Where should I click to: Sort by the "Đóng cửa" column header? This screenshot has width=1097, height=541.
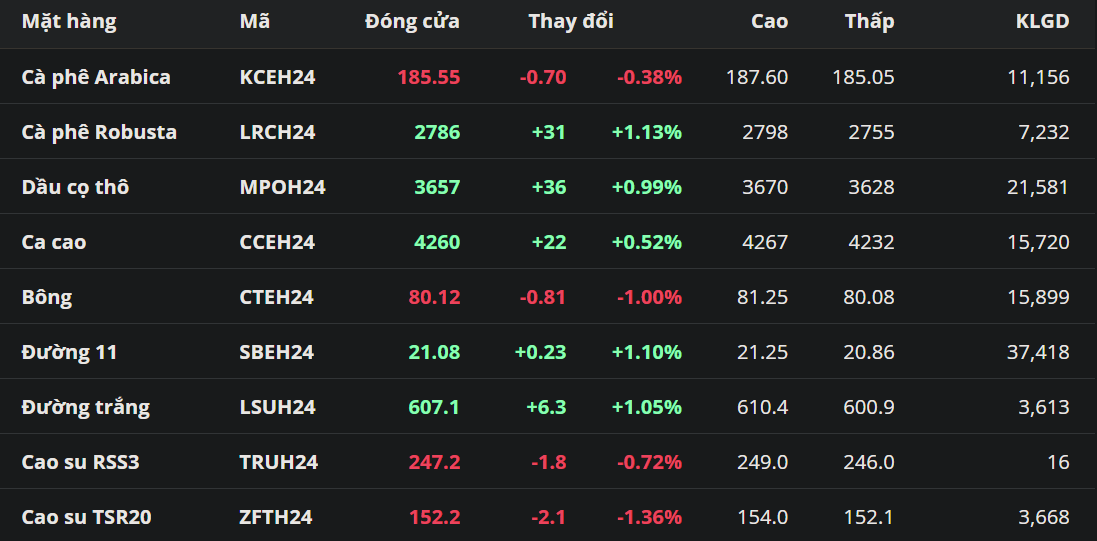click(412, 21)
